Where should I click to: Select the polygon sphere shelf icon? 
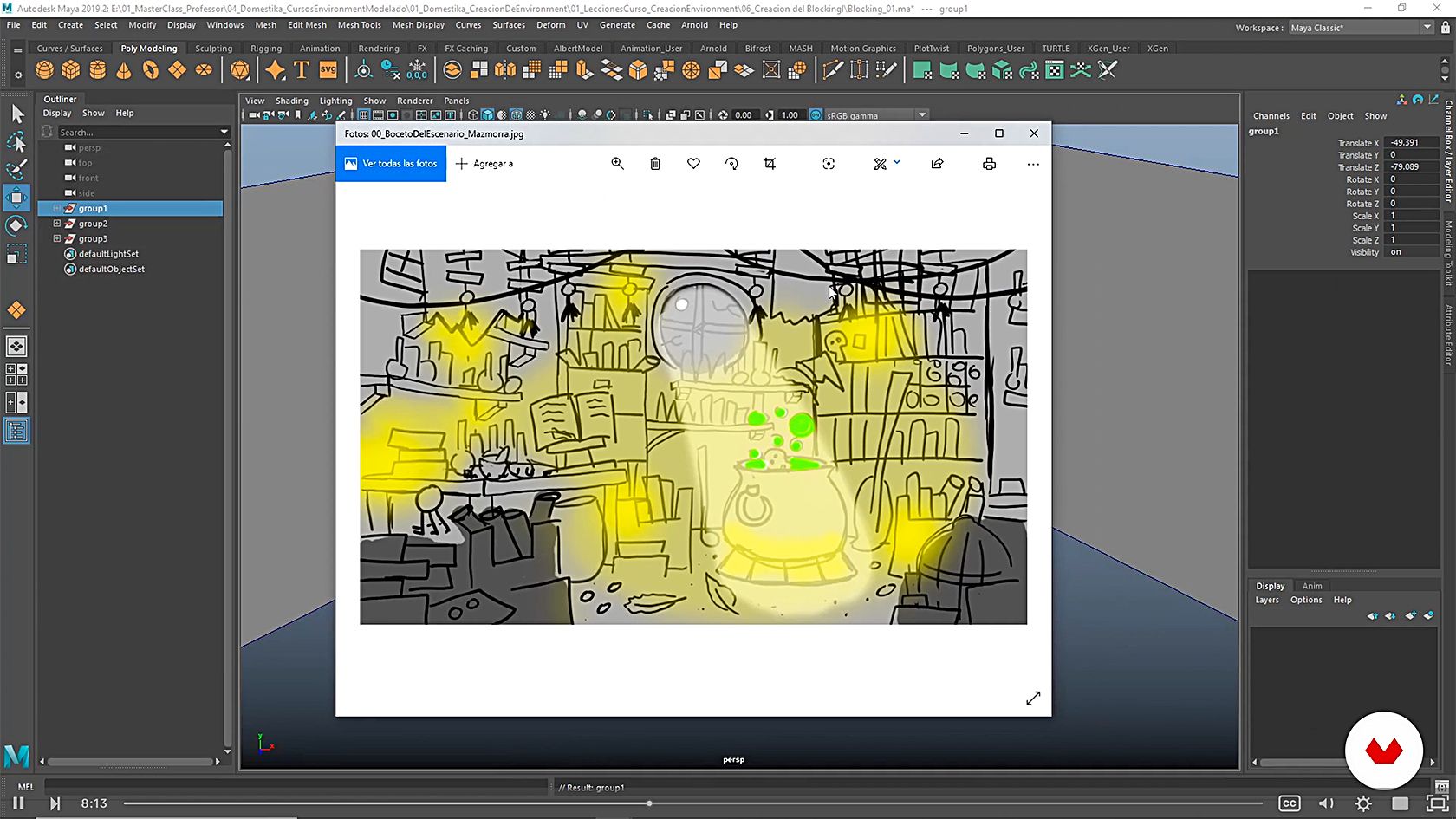click(45, 70)
